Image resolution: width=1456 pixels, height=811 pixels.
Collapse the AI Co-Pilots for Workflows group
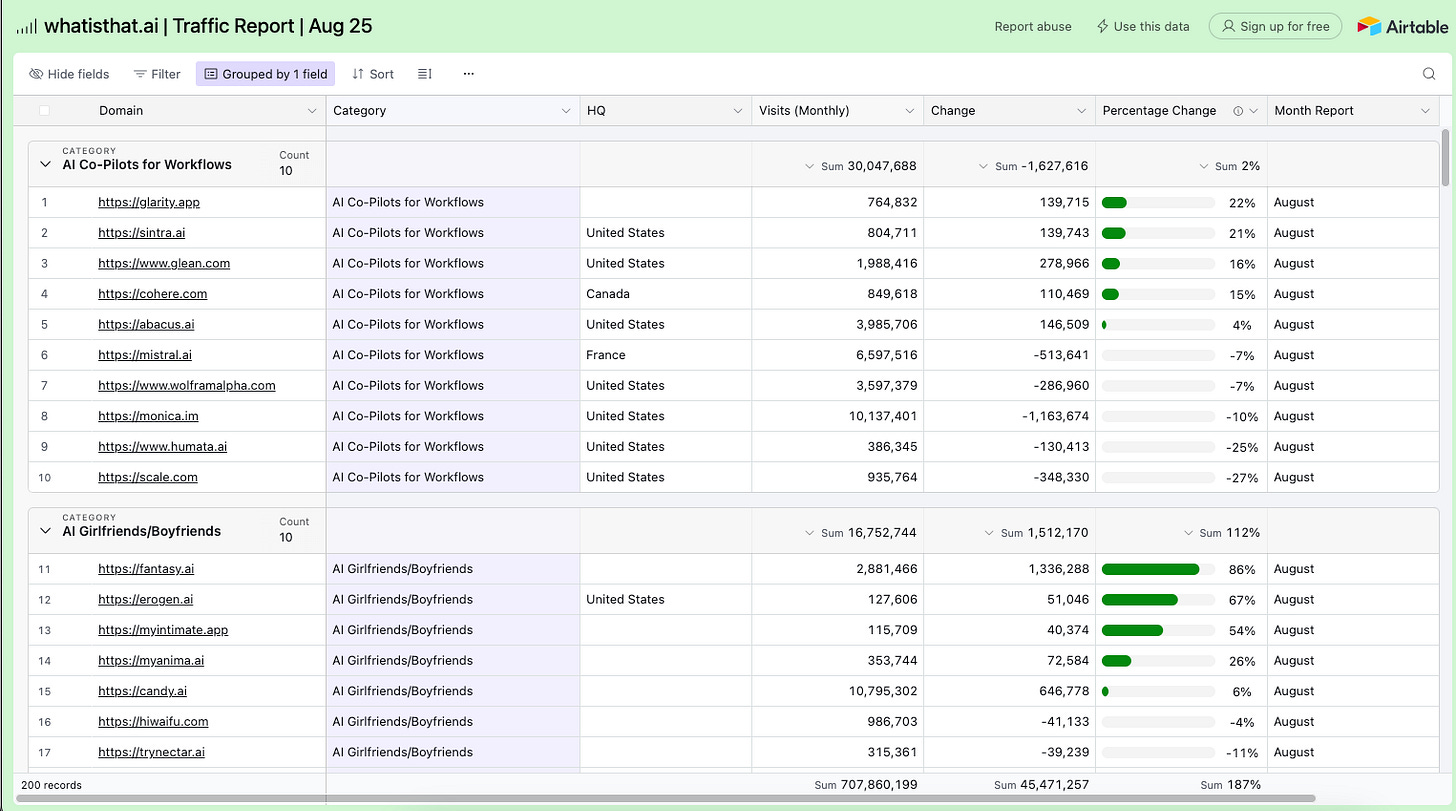click(x=45, y=164)
